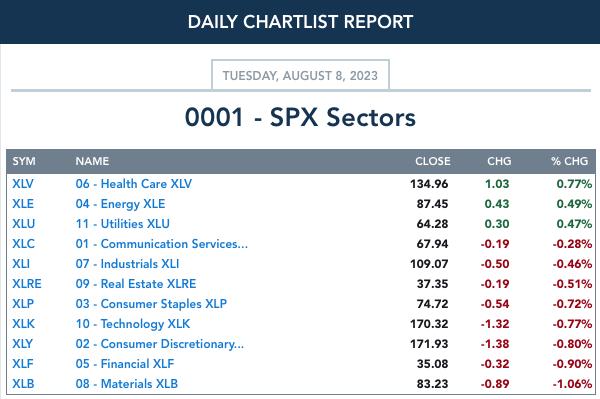
Task: Sort by the CLOSE column header
Action: click(x=433, y=161)
